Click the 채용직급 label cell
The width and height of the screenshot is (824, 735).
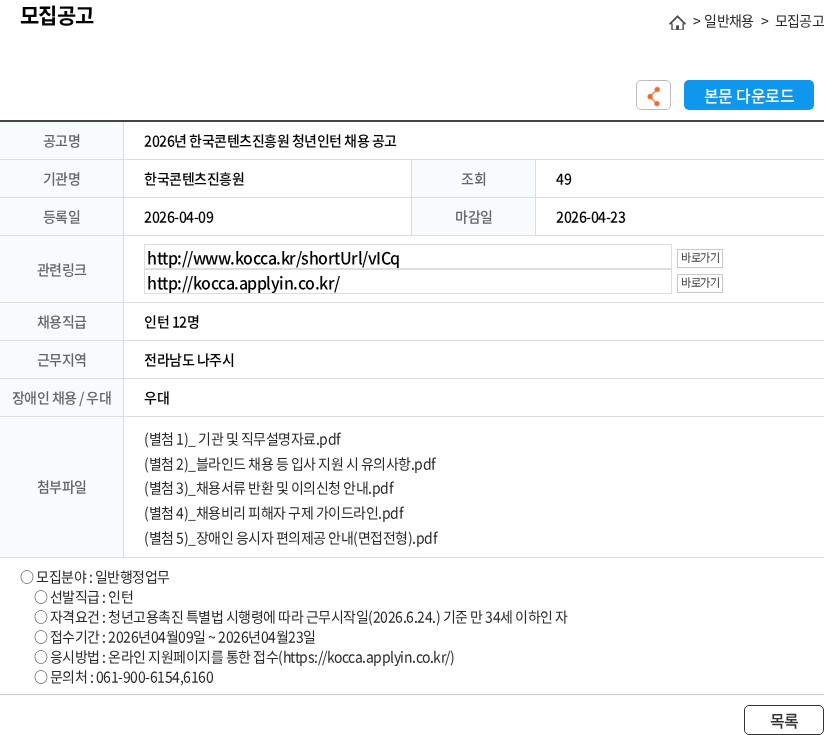(x=61, y=322)
